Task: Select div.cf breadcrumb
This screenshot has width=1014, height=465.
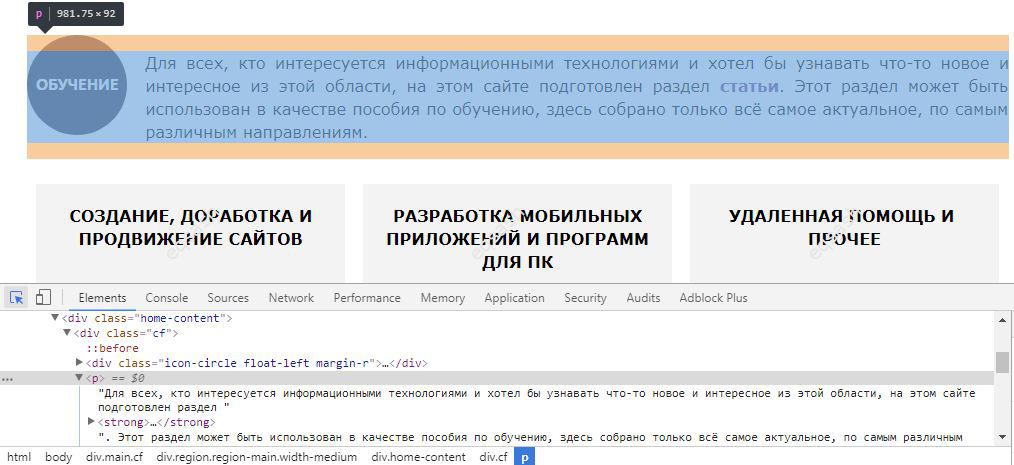Action: 493,457
